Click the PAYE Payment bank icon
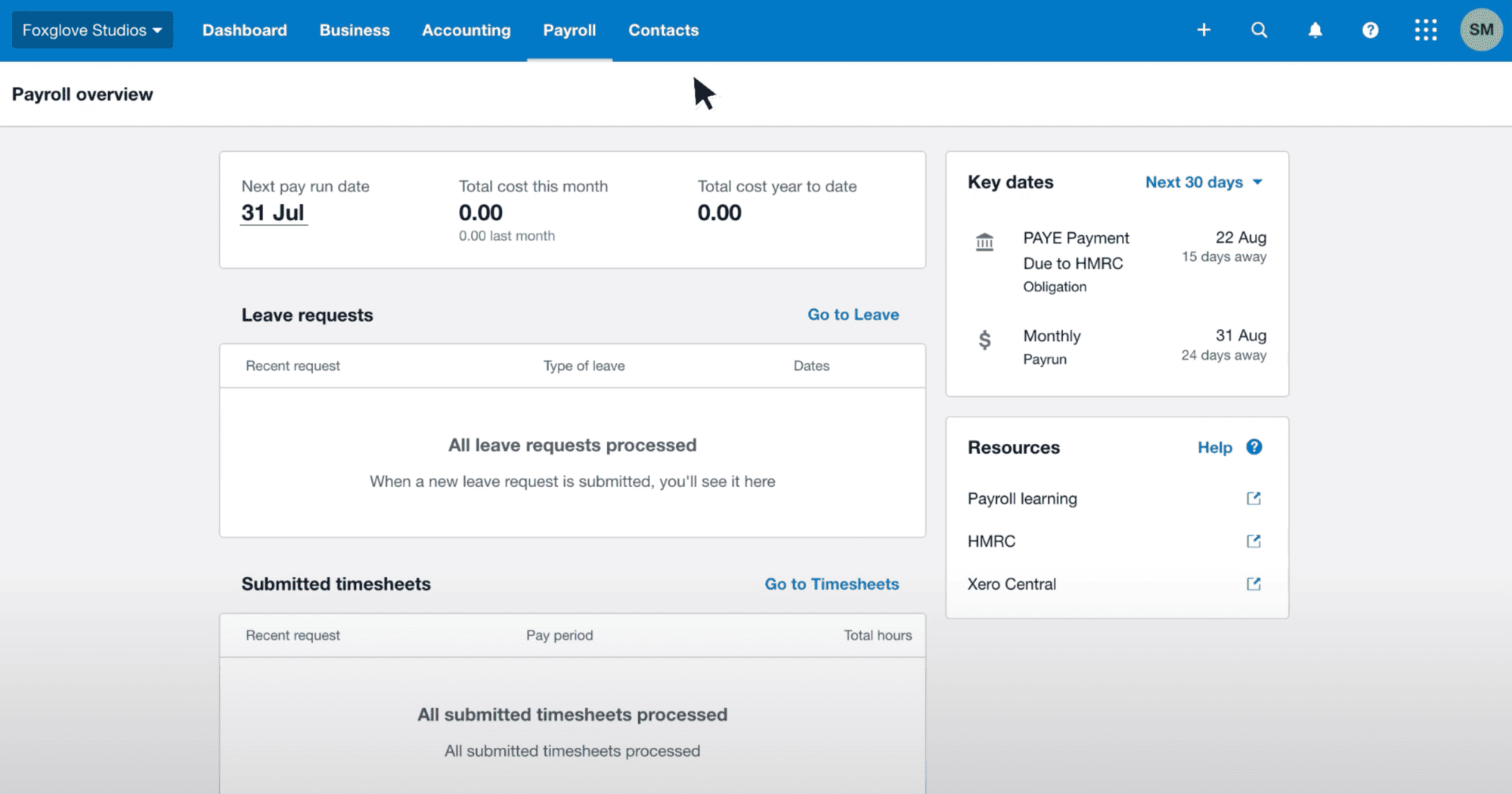 tap(984, 242)
